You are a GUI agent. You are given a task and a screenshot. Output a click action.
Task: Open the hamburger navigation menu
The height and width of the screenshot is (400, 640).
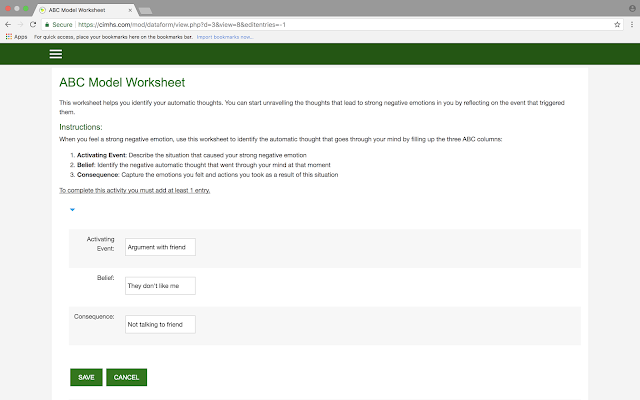click(x=56, y=54)
